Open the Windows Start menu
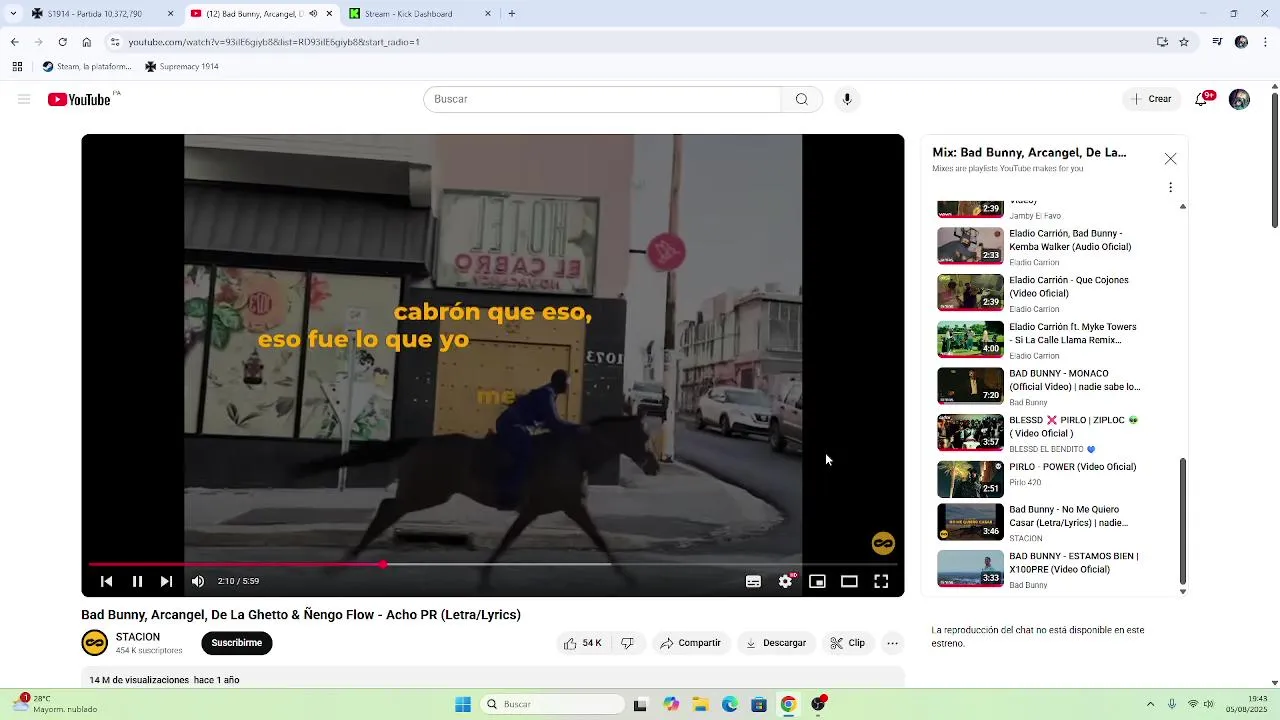The height and width of the screenshot is (720, 1280). click(463, 704)
